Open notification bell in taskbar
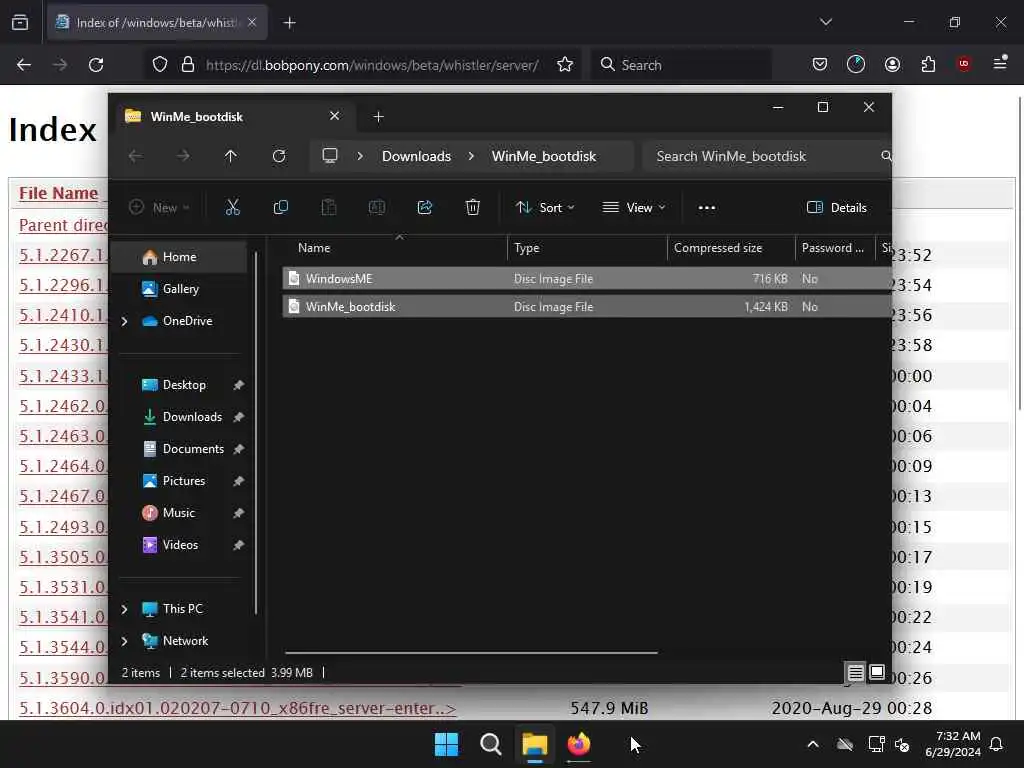This screenshot has height=768, width=1024. [x=996, y=744]
